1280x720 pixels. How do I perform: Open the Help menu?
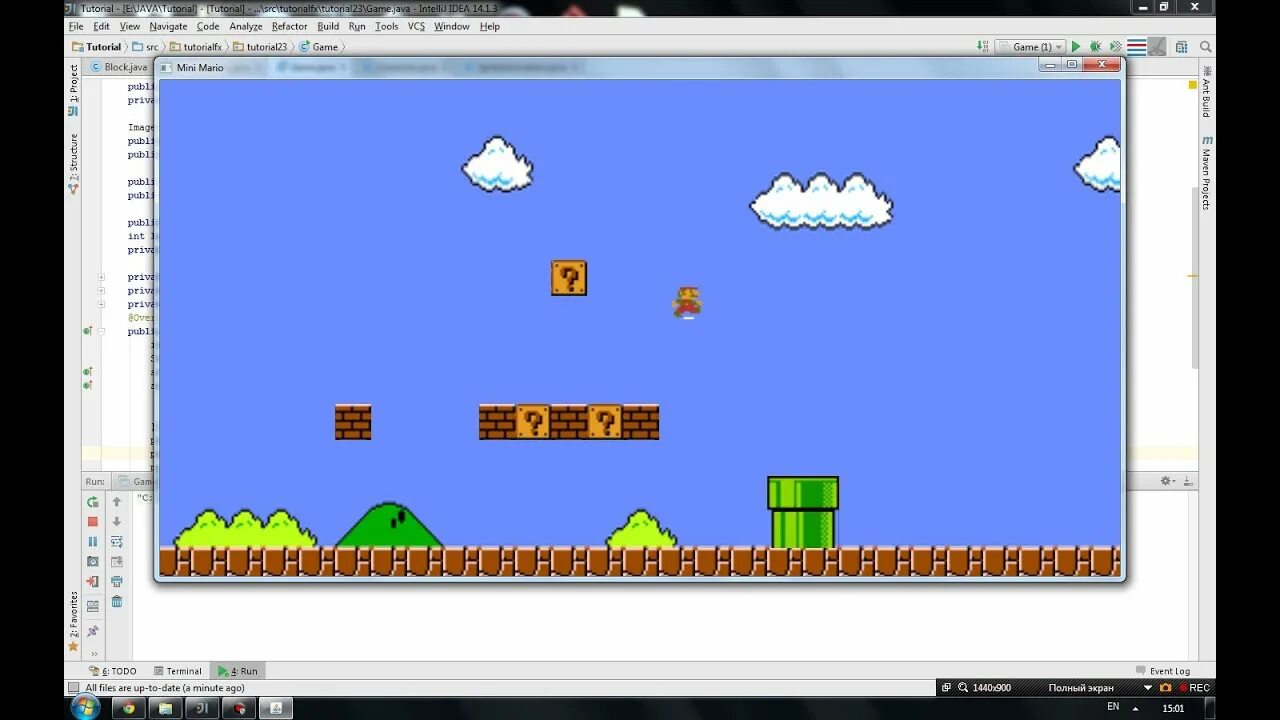490,27
